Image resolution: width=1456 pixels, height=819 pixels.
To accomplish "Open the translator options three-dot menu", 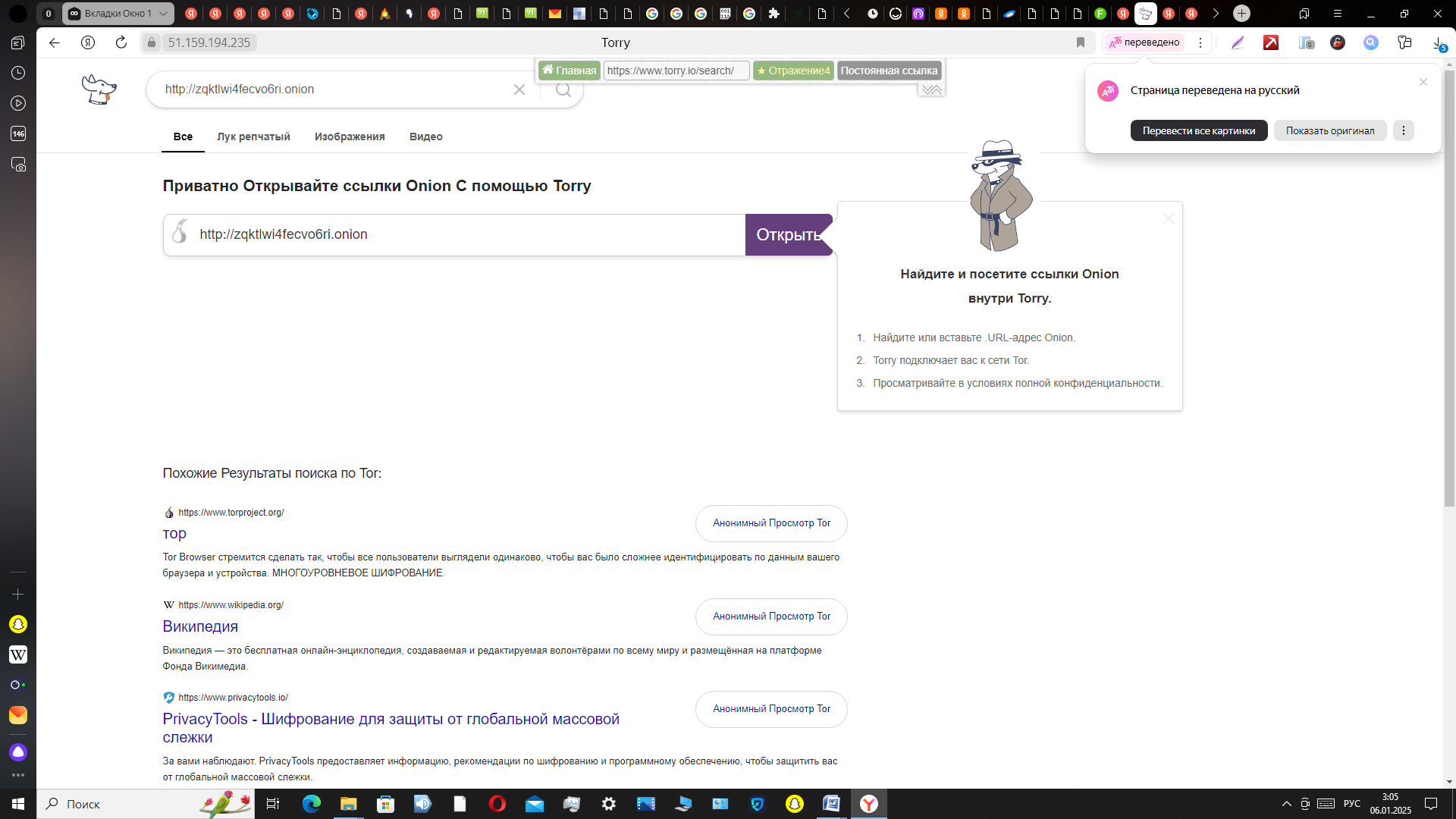I will point(1200,42).
